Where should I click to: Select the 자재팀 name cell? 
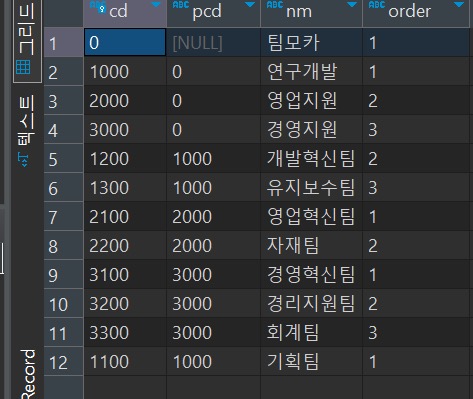click(311, 245)
